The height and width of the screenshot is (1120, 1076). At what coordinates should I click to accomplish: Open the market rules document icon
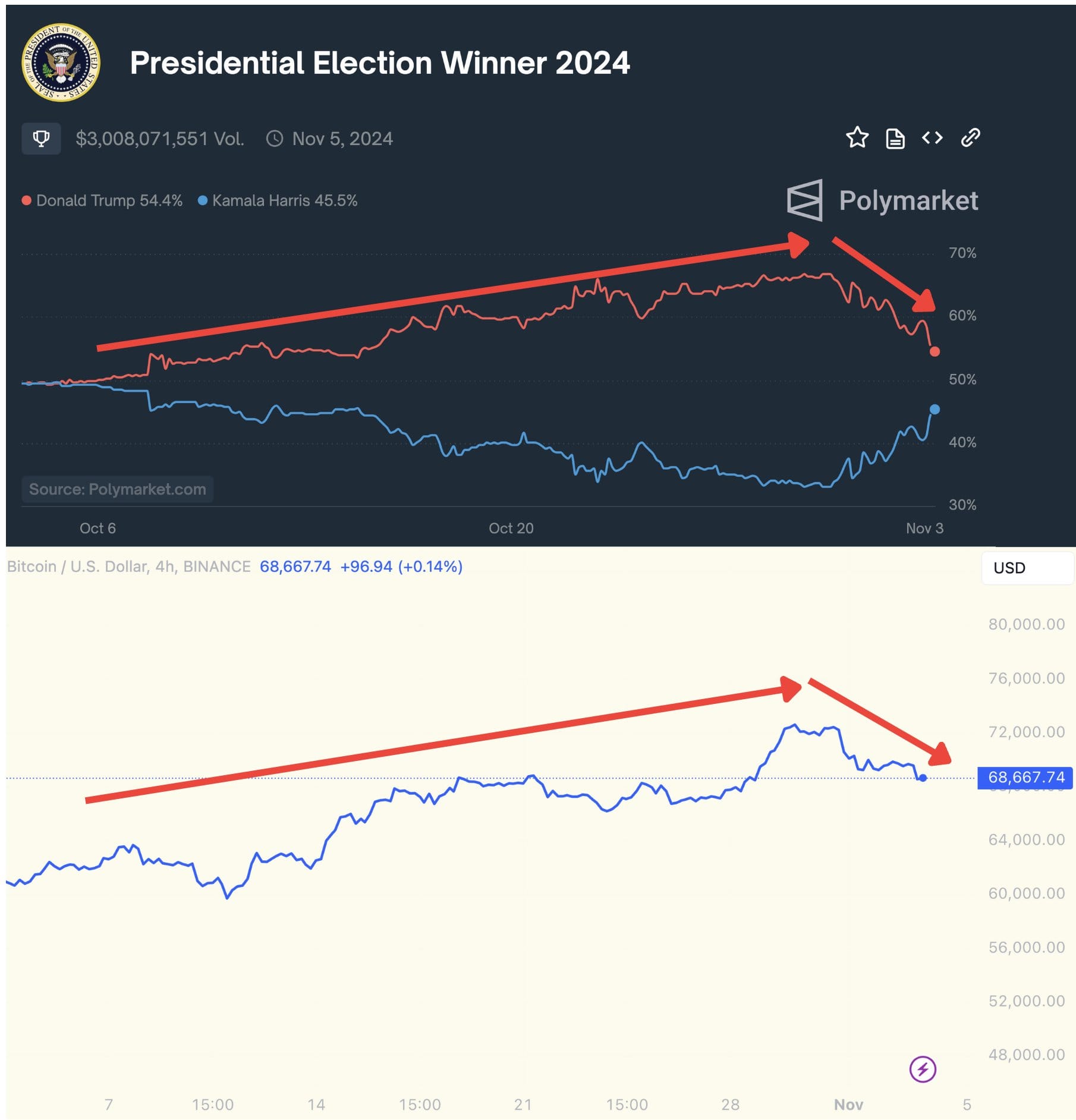[895, 138]
